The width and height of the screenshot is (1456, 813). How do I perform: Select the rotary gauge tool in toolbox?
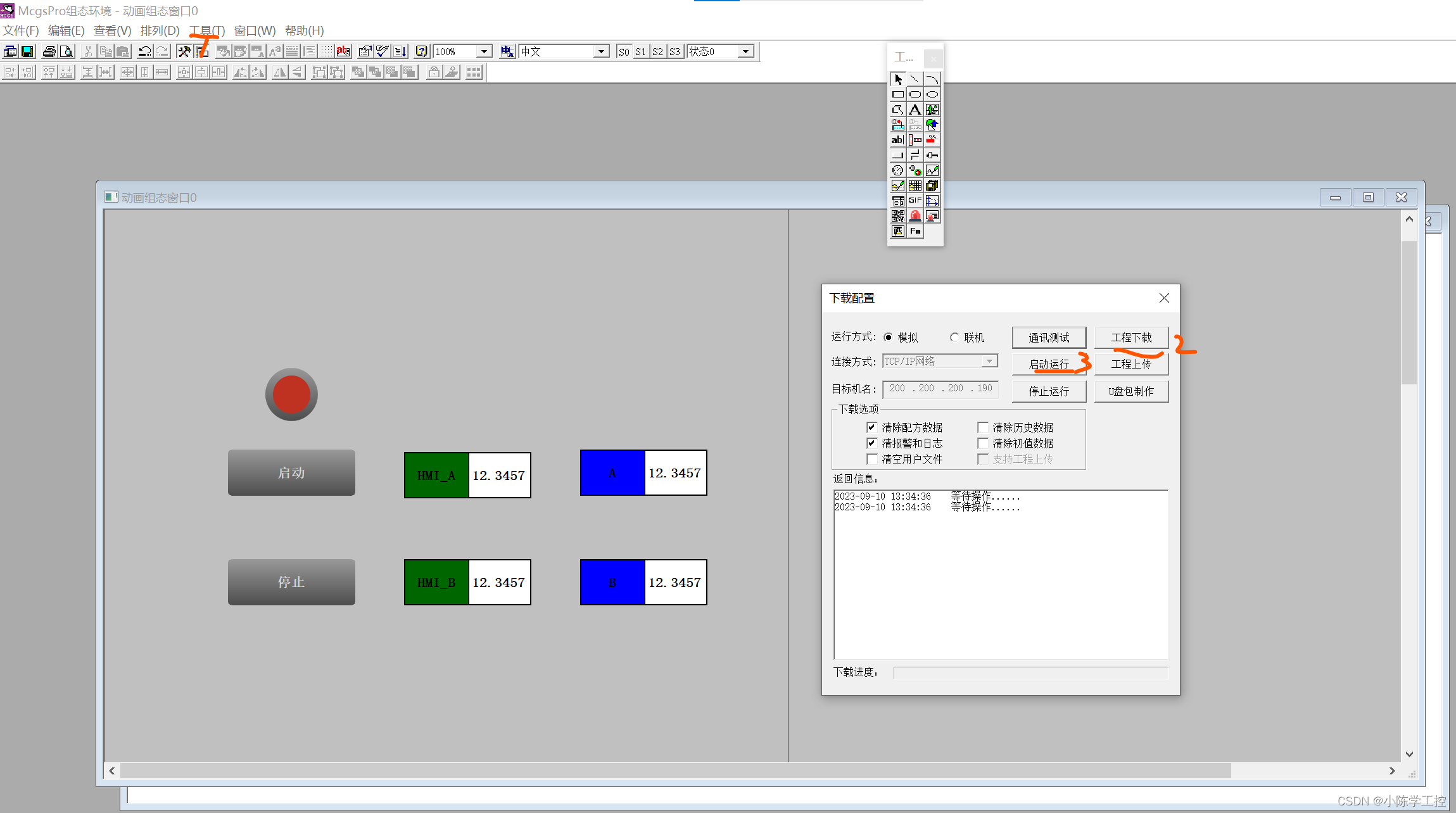point(897,170)
